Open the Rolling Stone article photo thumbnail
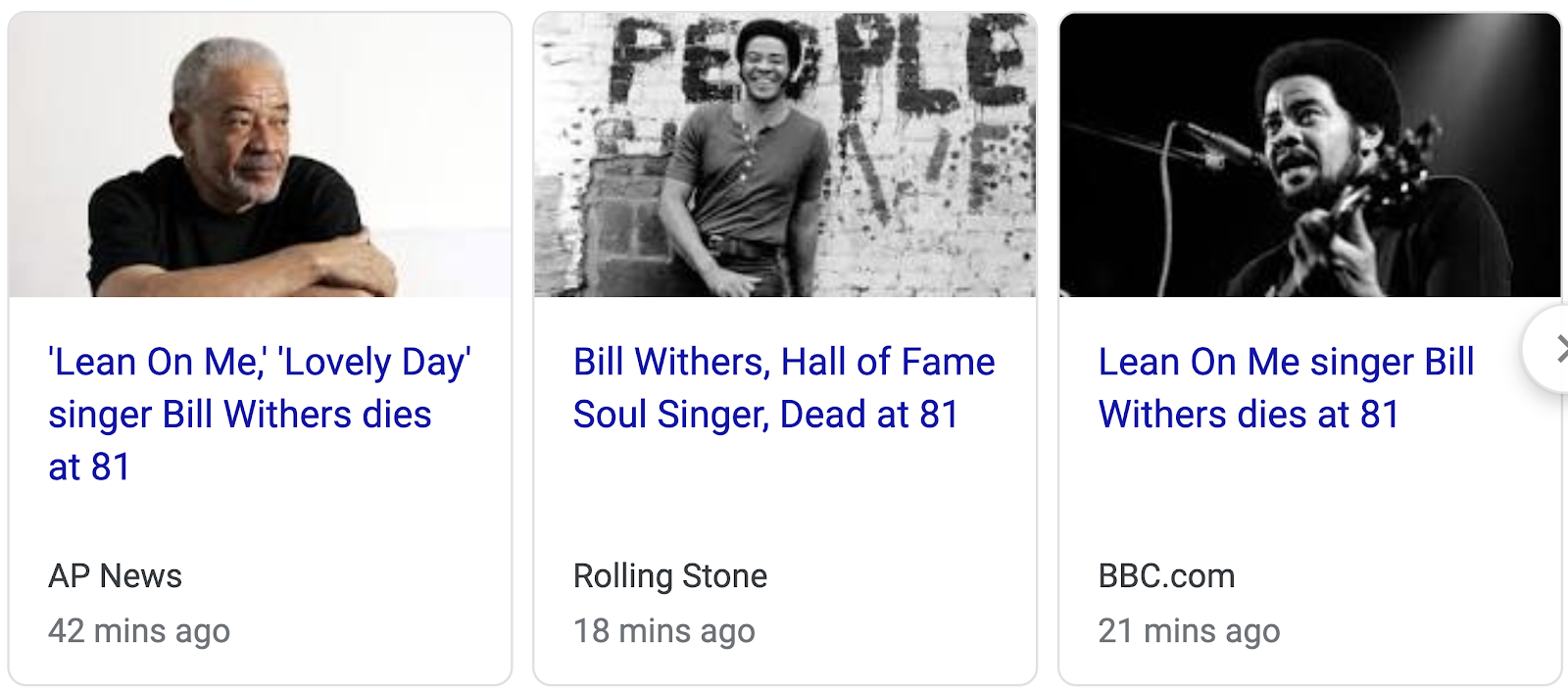 [784, 155]
